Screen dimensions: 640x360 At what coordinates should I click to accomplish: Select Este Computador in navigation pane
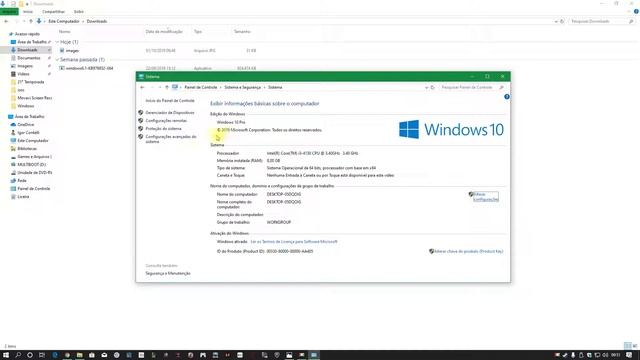click(x=33, y=141)
